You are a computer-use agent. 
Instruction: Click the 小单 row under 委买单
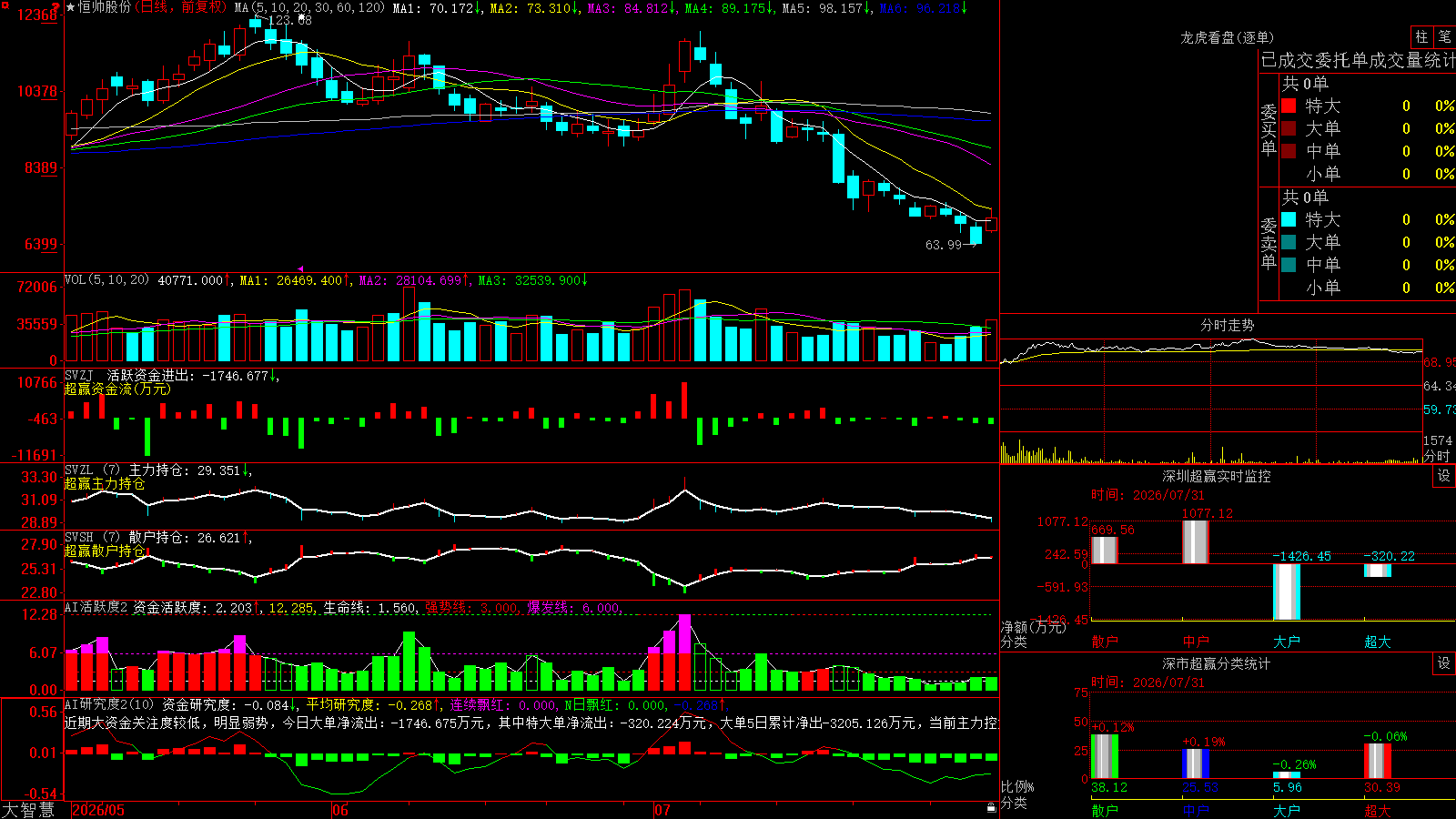1368,174
